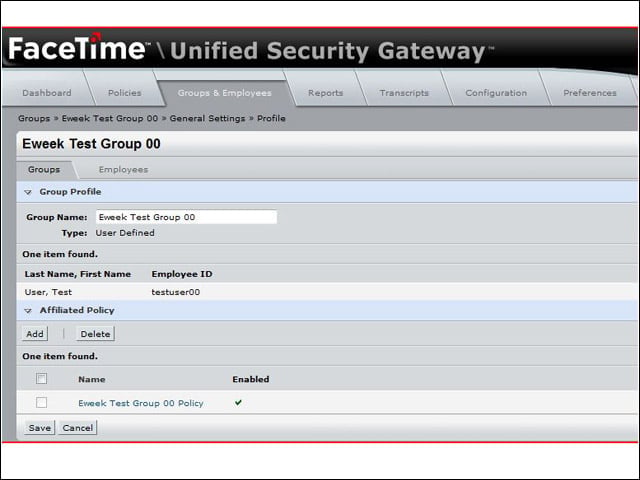The image size is (640, 480).
Task: Collapse the Group Profile section arrow
Action: (28, 192)
